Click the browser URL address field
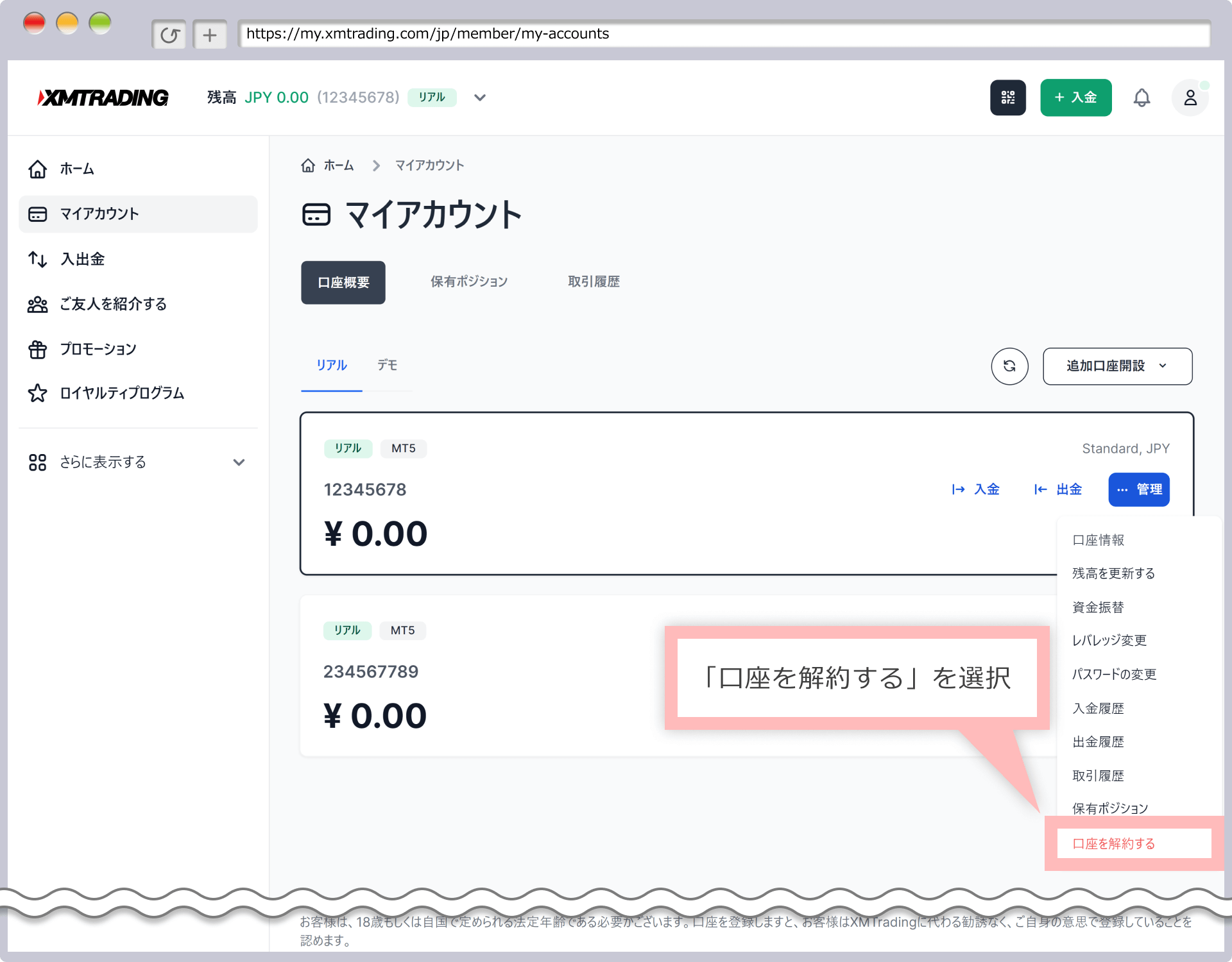This screenshot has width=1232, height=962. 724,34
